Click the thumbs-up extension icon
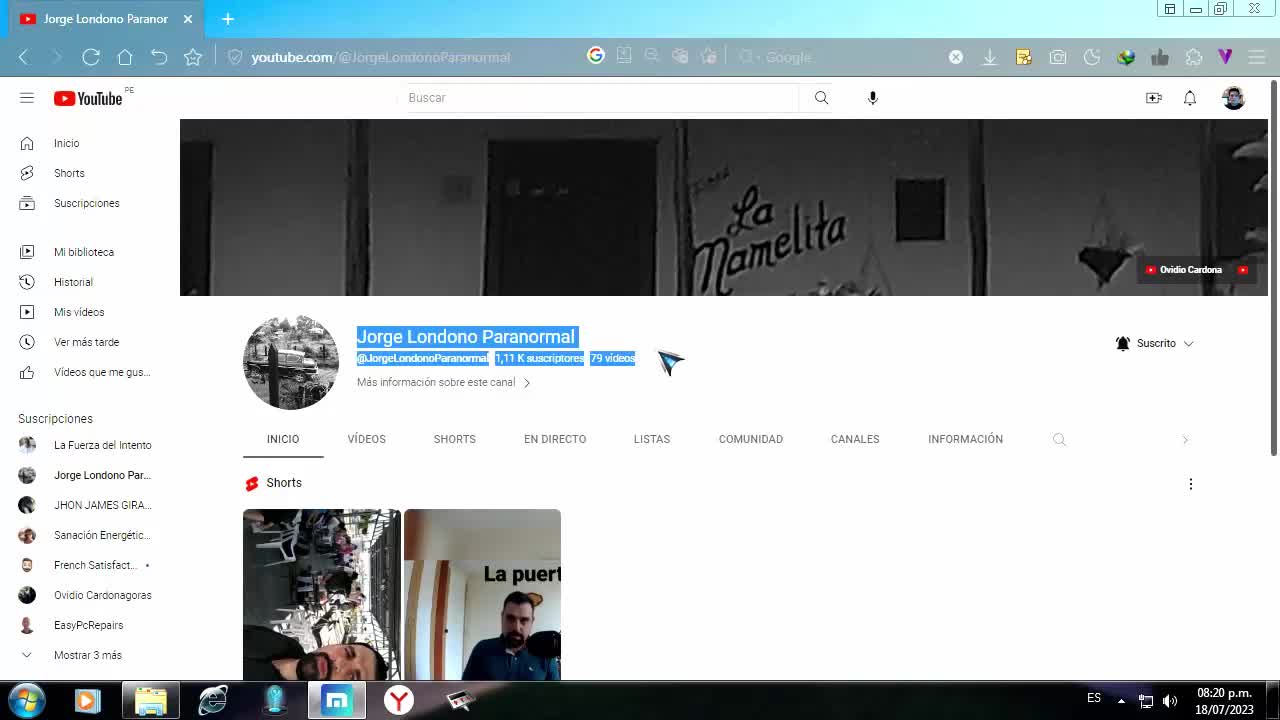The height and width of the screenshot is (720, 1280). pyautogui.click(x=1160, y=57)
